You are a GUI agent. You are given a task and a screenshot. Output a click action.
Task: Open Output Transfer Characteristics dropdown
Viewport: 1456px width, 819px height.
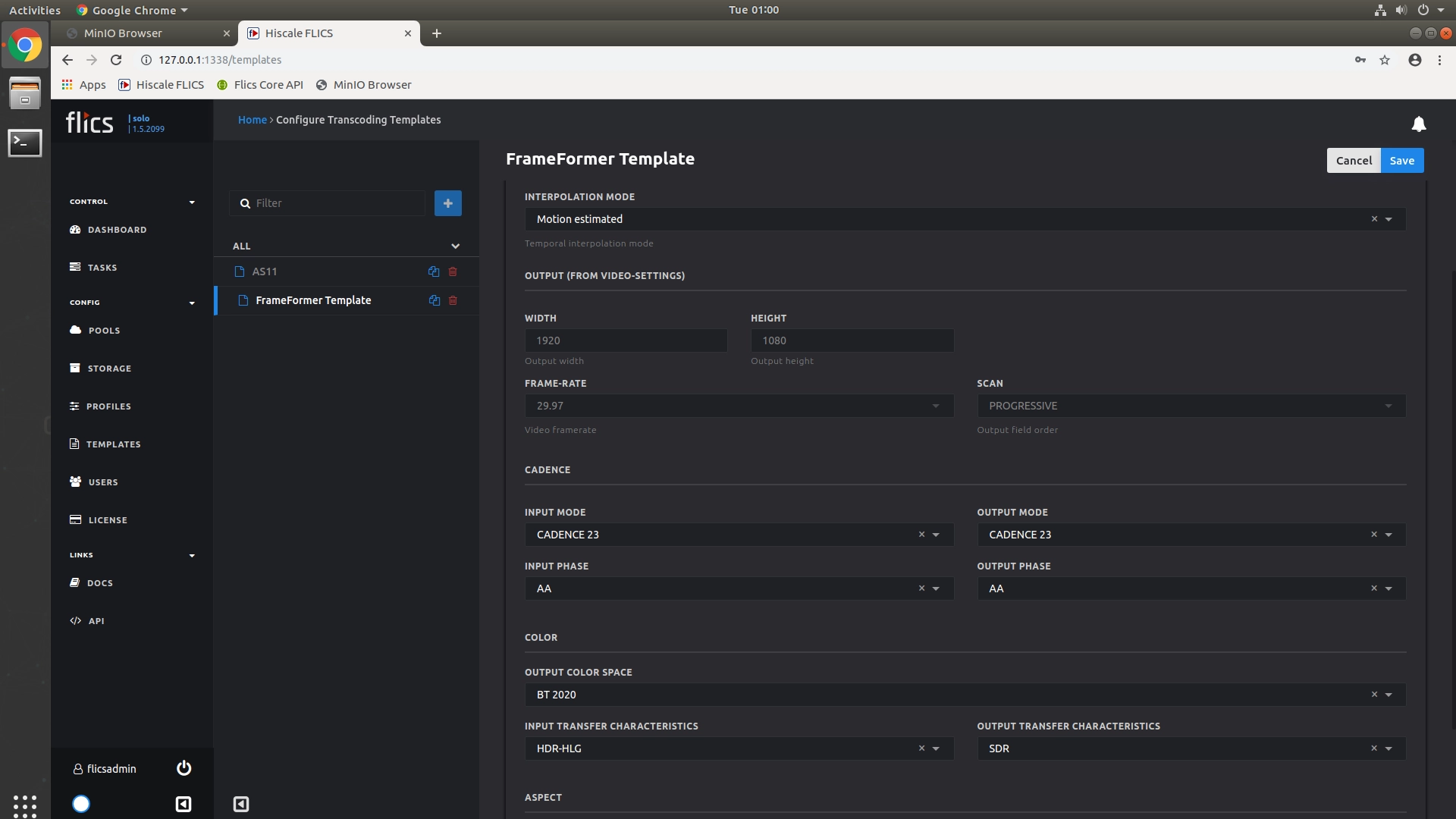(1389, 748)
